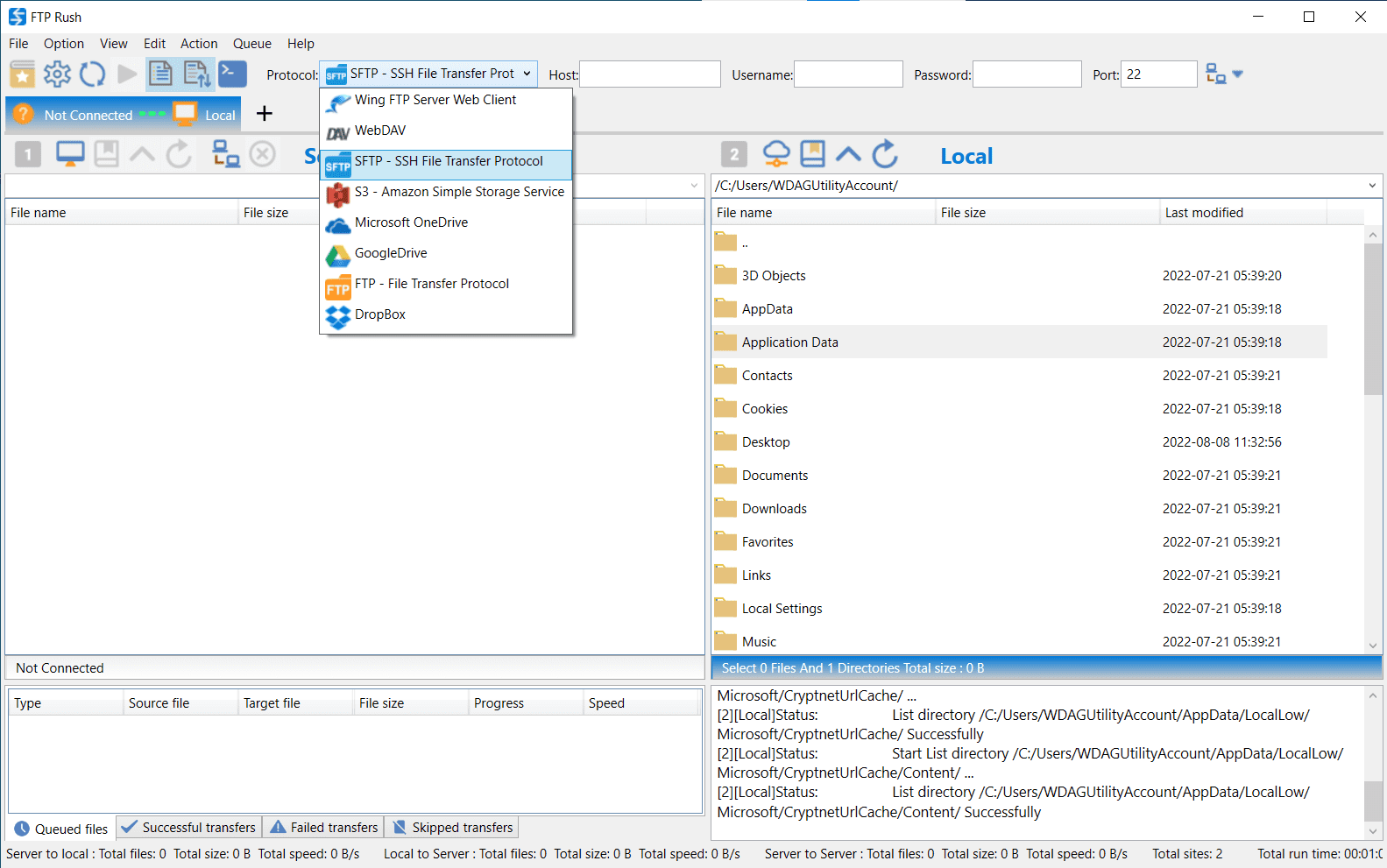This screenshot has height=868, width=1387.
Task: Sort Local panel by File name column
Action: (824, 213)
